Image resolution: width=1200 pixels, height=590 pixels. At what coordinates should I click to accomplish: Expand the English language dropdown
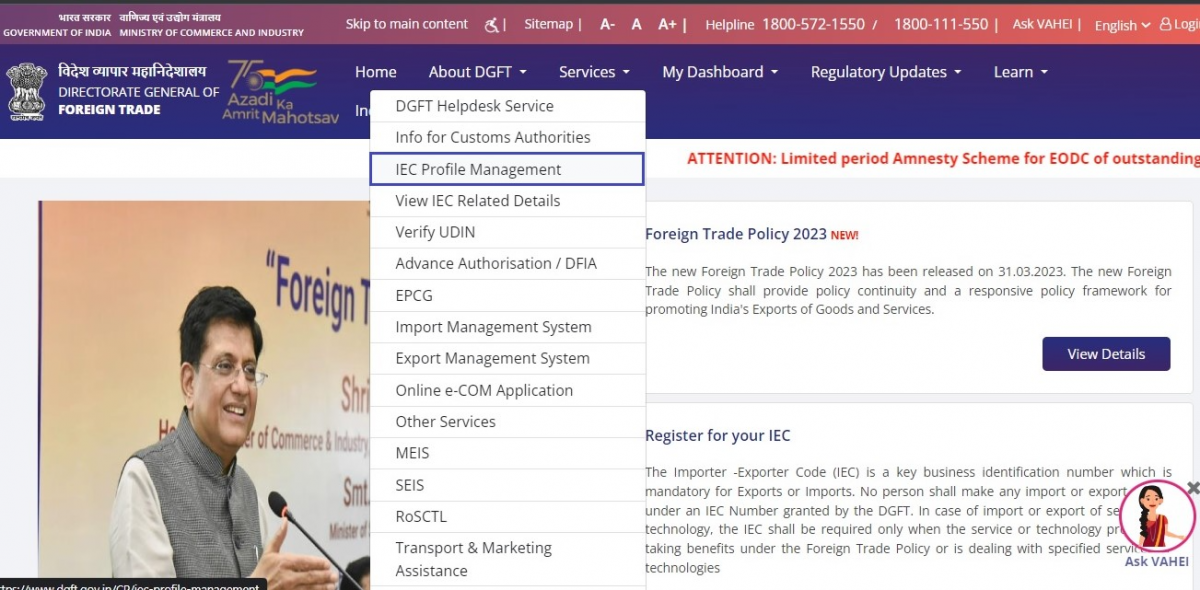[x=1120, y=25]
